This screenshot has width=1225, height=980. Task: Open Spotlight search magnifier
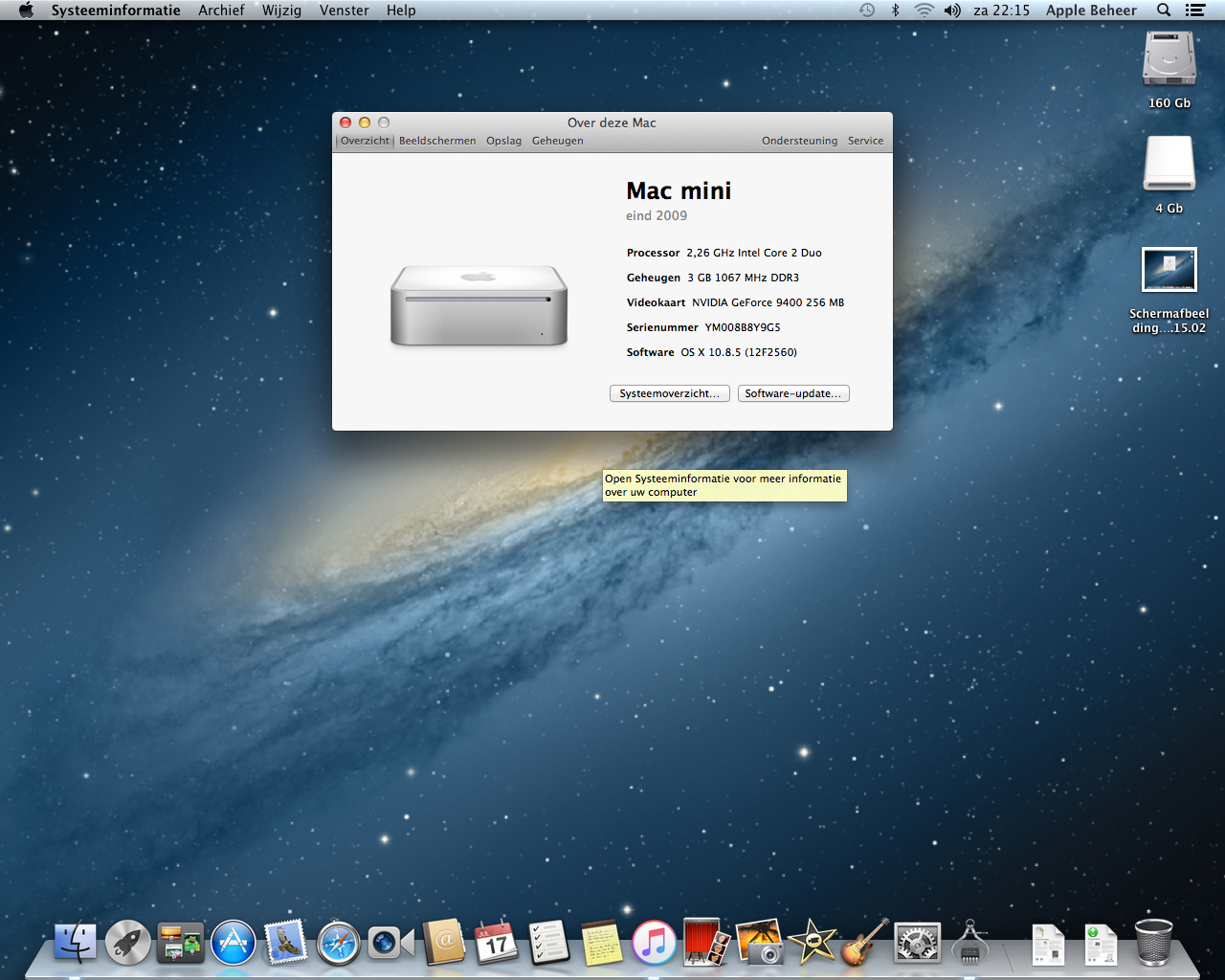1164,11
